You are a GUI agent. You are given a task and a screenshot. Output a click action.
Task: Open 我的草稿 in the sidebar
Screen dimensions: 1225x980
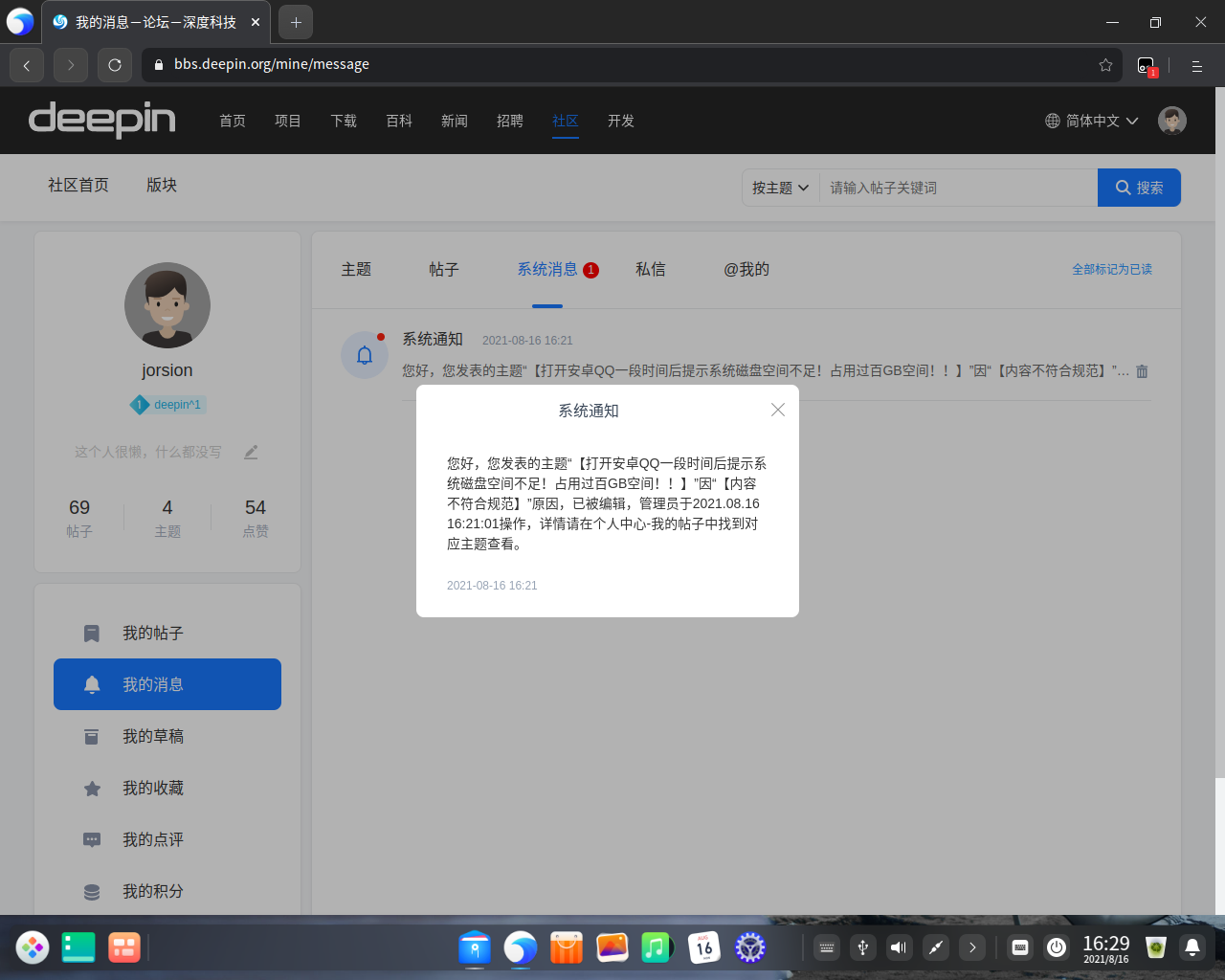point(153,736)
